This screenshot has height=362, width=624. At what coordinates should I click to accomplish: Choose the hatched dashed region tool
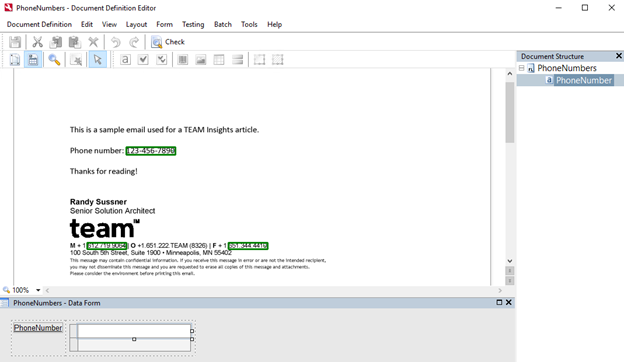coord(278,60)
